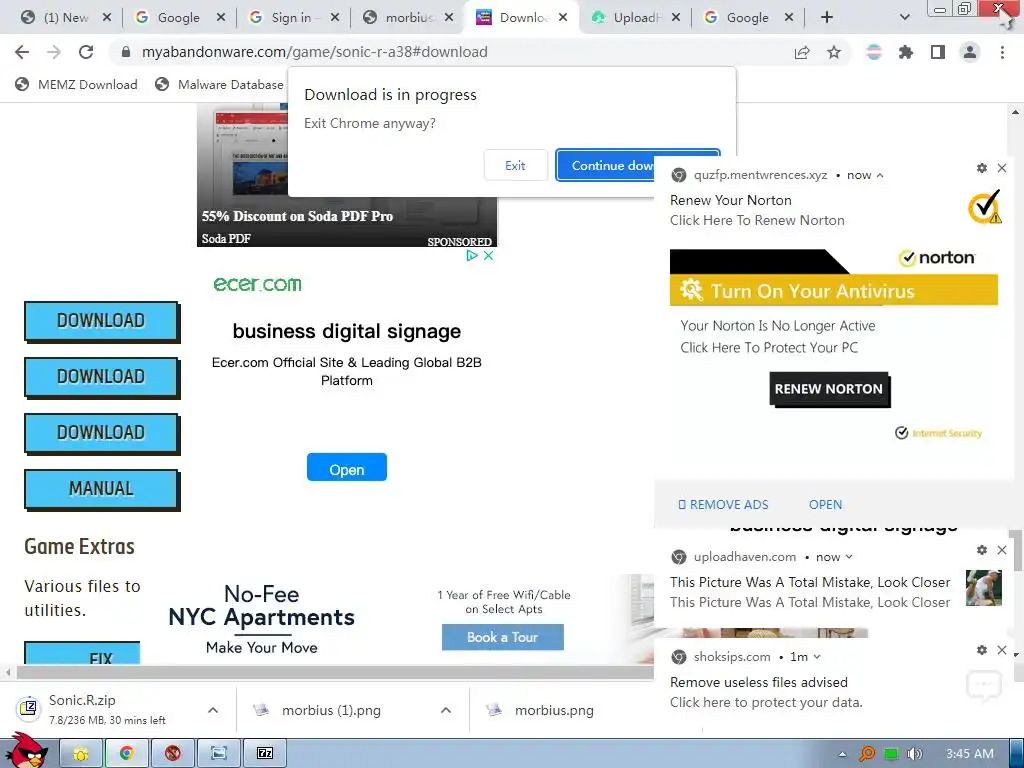1024x768 pixels.
Task: Click the striped extension icon in toolbar
Action: tap(874, 52)
